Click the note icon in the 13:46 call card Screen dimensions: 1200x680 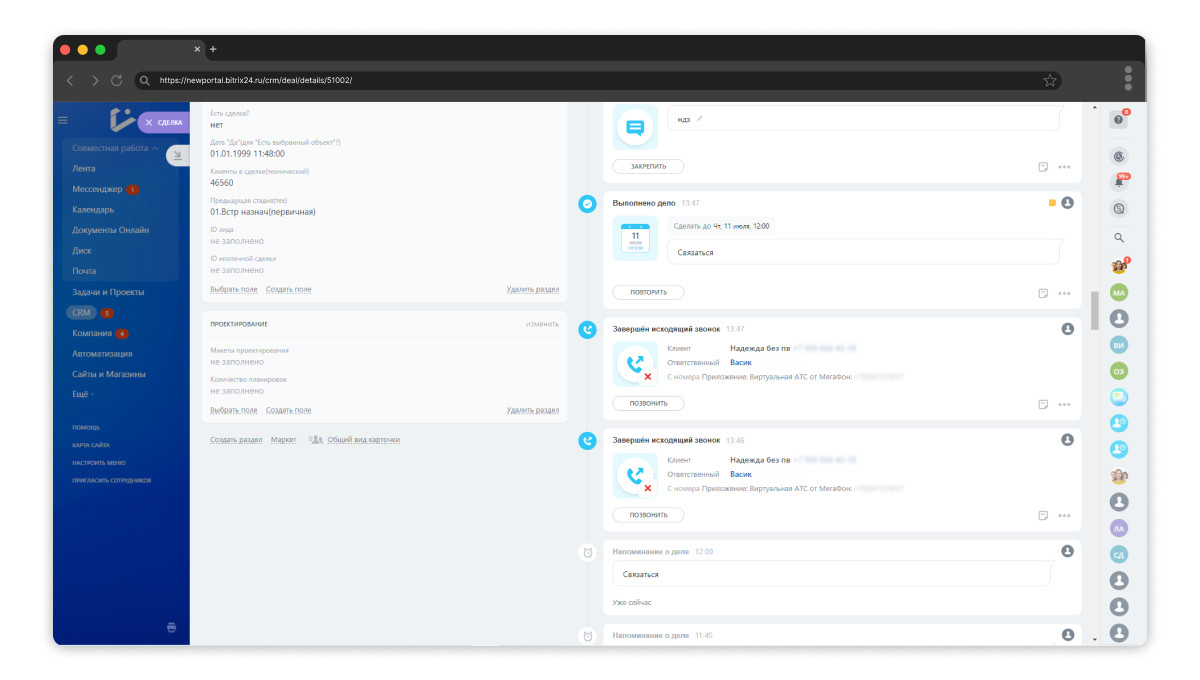1043,515
